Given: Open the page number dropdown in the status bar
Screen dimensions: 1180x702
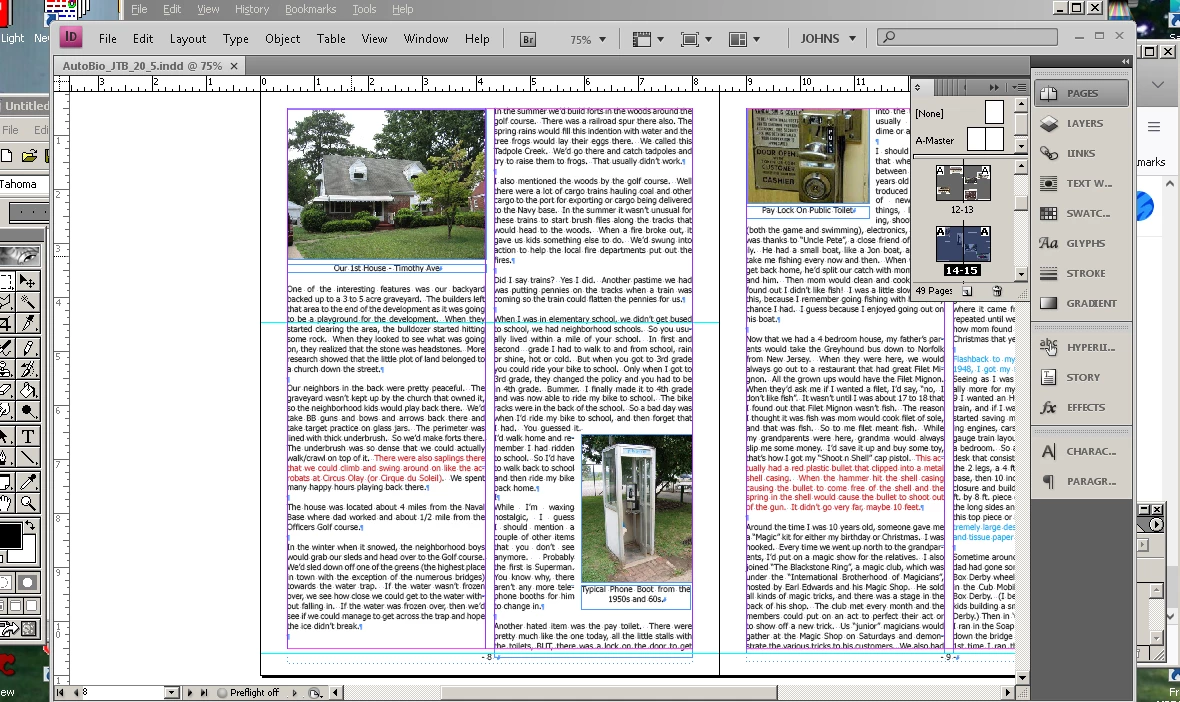Looking at the screenshot, I should [172, 692].
